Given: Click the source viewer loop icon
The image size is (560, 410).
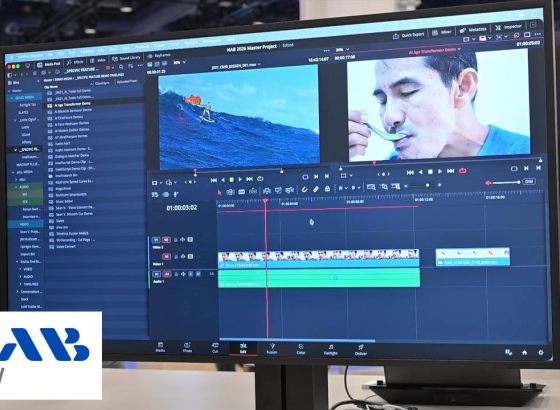Looking at the screenshot, I should (x=260, y=179).
